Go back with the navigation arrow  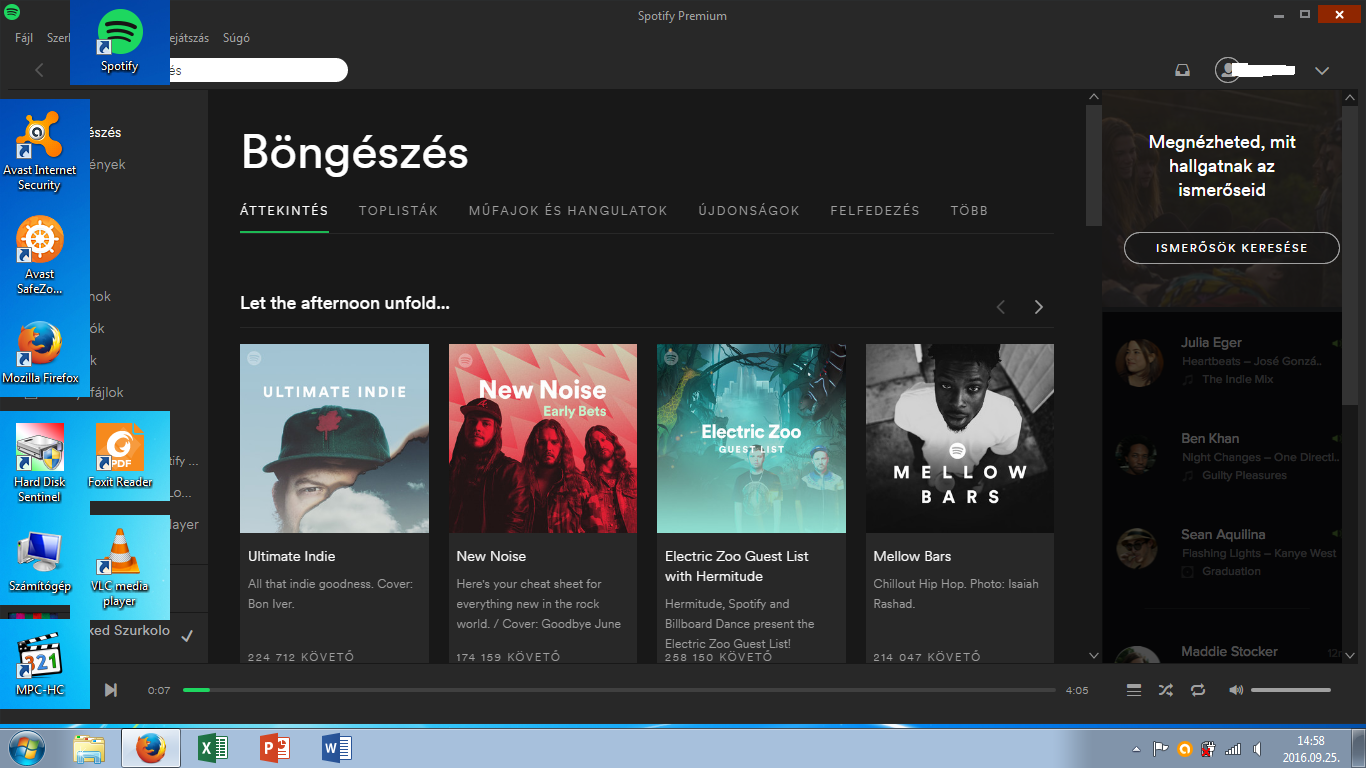coord(39,70)
